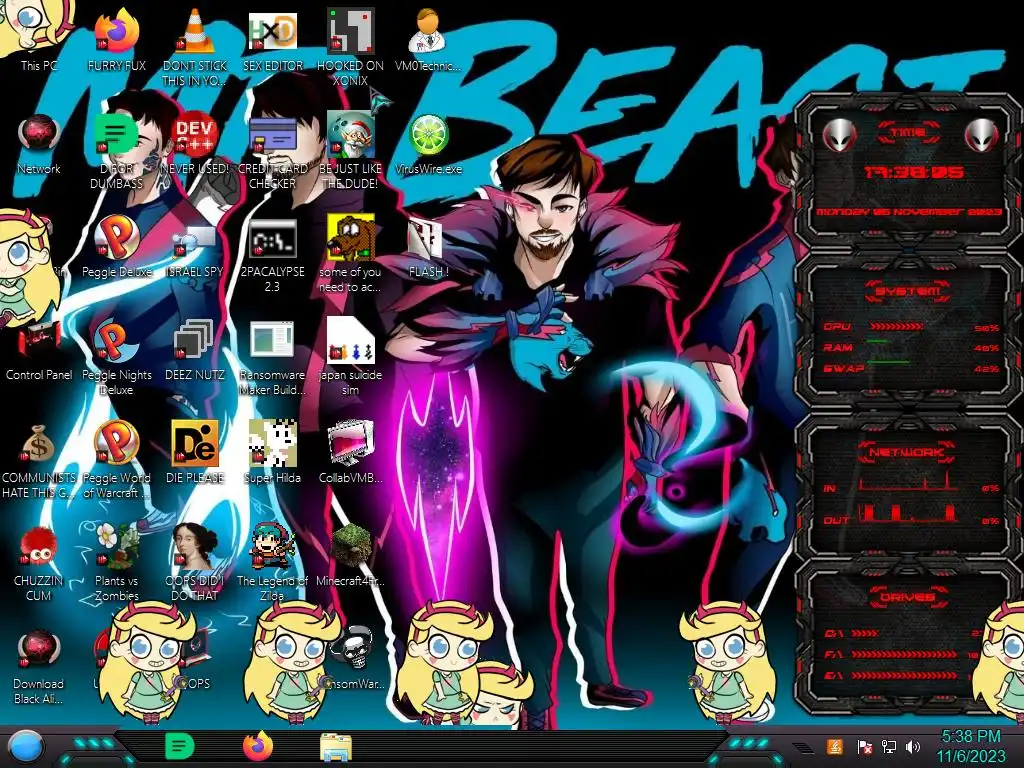Open File Explorer from the taskbar
This screenshot has height=768, width=1024.
[336, 746]
